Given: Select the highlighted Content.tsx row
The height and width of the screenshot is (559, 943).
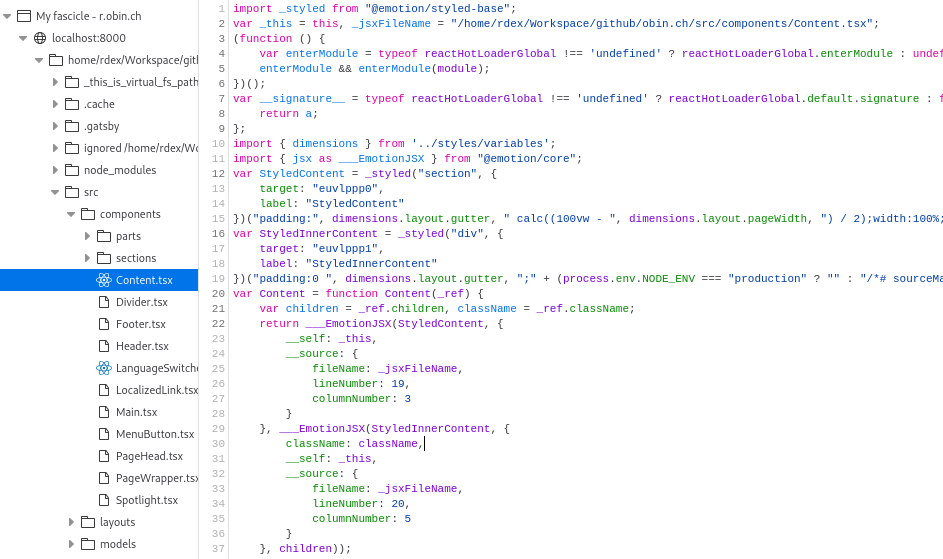Looking at the screenshot, I should 99,280.
